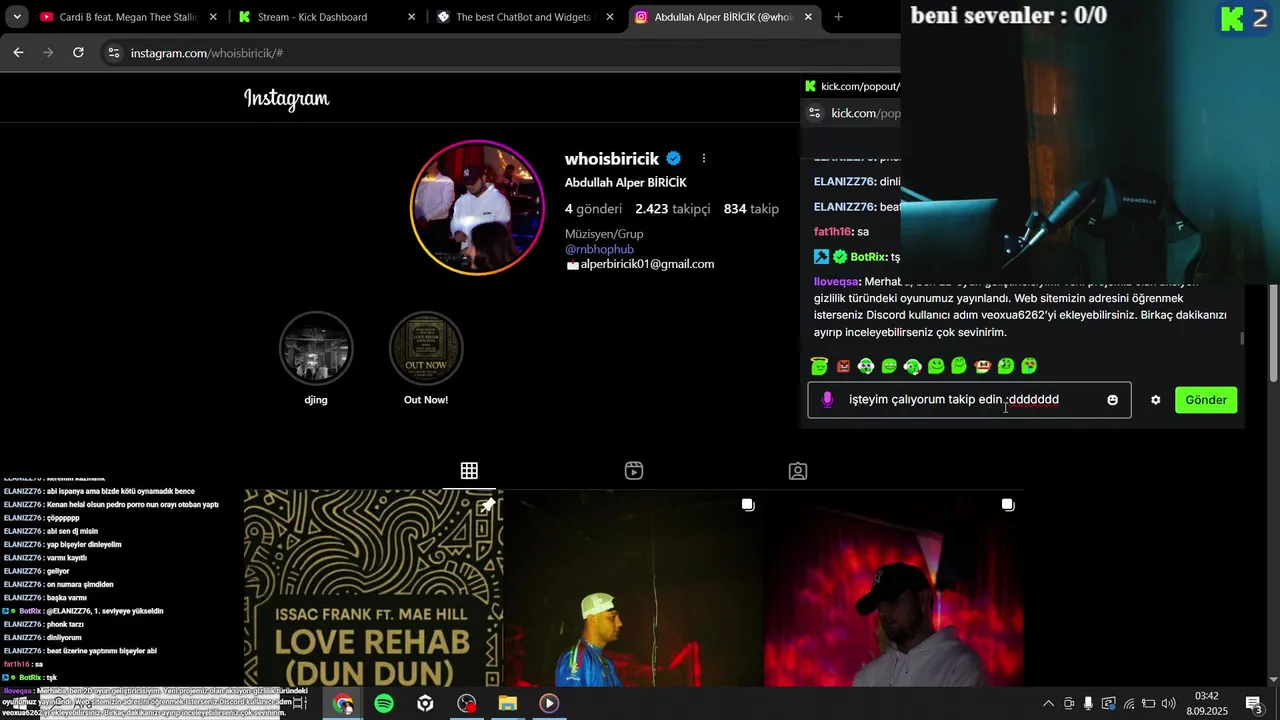Close the Abdullah Alper BİRİCİK Instagram tab
The height and width of the screenshot is (720, 1280).
click(809, 17)
